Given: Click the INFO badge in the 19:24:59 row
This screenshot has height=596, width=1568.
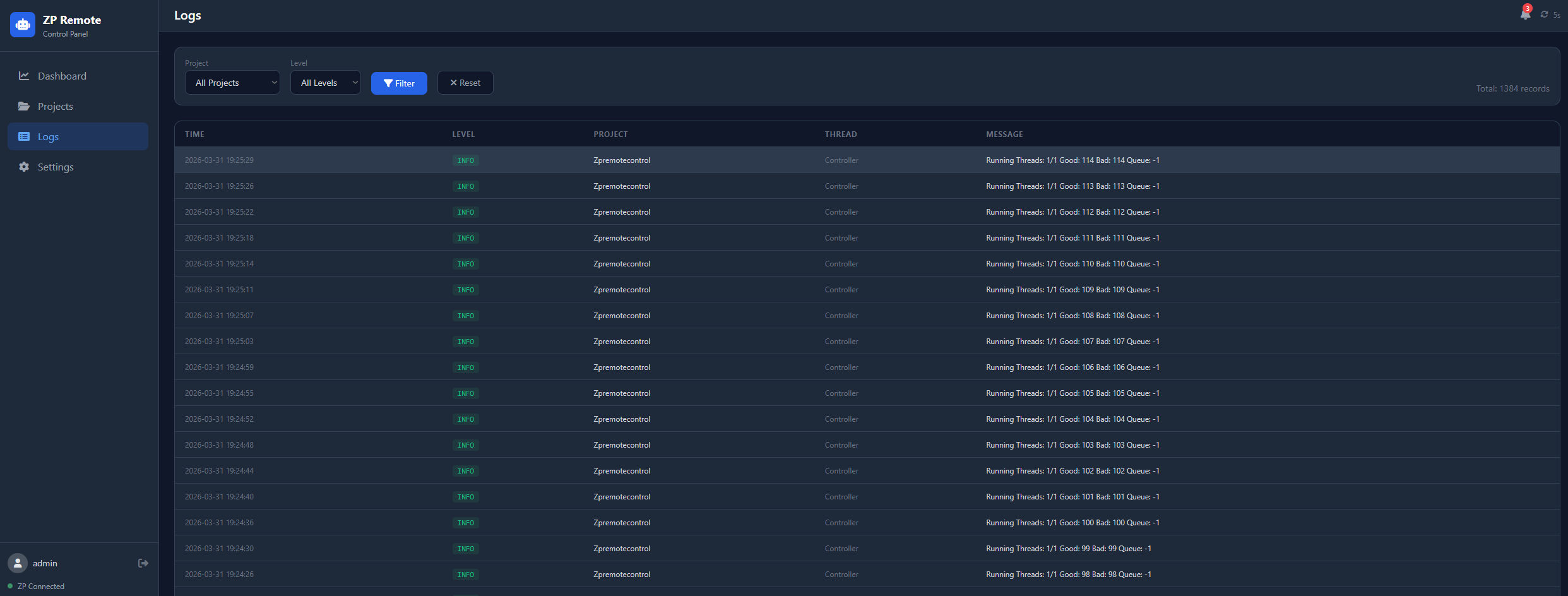Looking at the screenshot, I should tap(465, 367).
